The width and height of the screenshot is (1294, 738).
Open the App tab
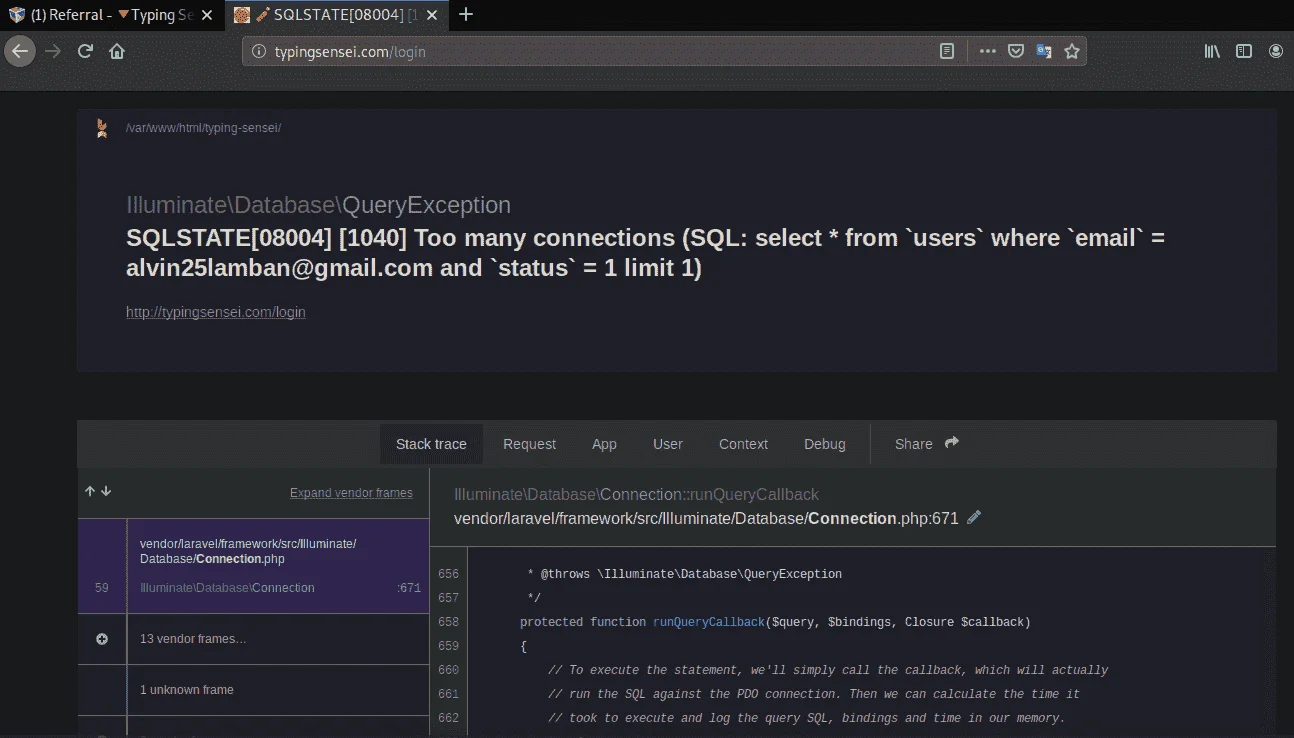click(604, 444)
